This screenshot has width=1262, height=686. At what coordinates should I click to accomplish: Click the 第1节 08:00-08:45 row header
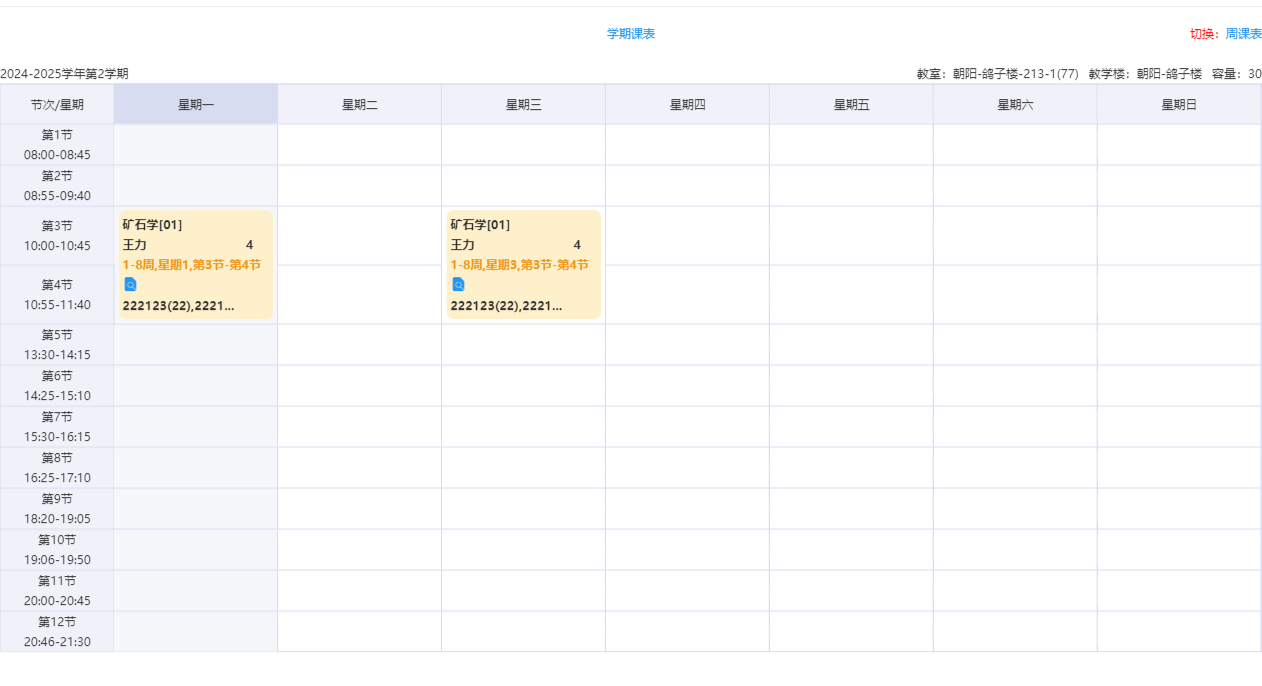57,145
